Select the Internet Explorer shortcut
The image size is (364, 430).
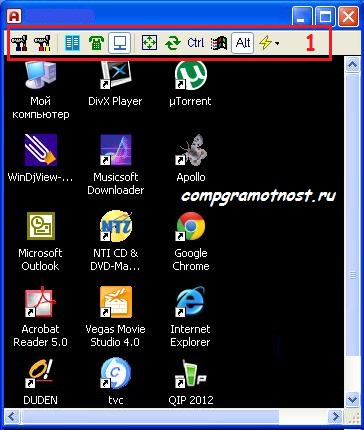pos(191,302)
